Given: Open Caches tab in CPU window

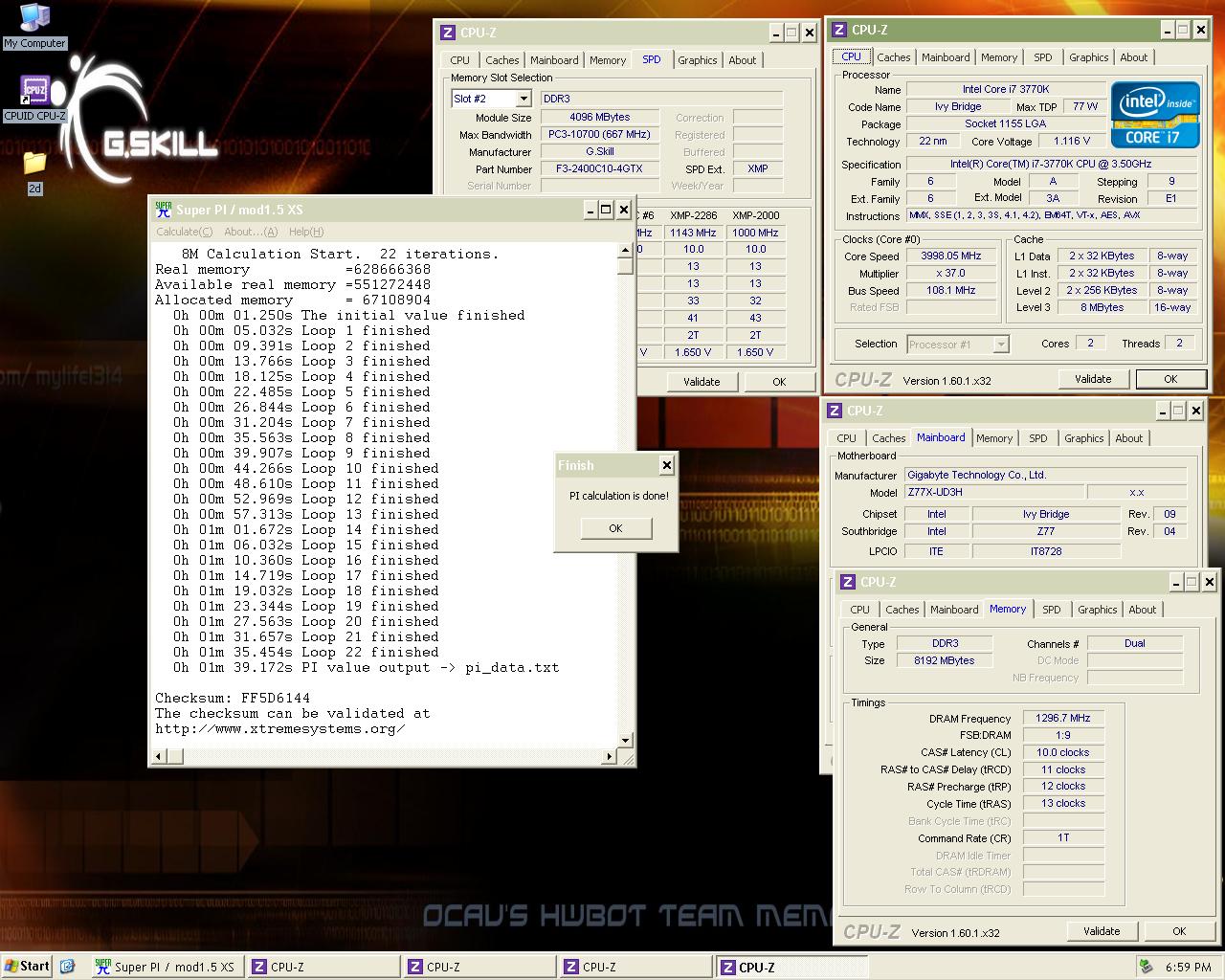Looking at the screenshot, I should pos(894,57).
